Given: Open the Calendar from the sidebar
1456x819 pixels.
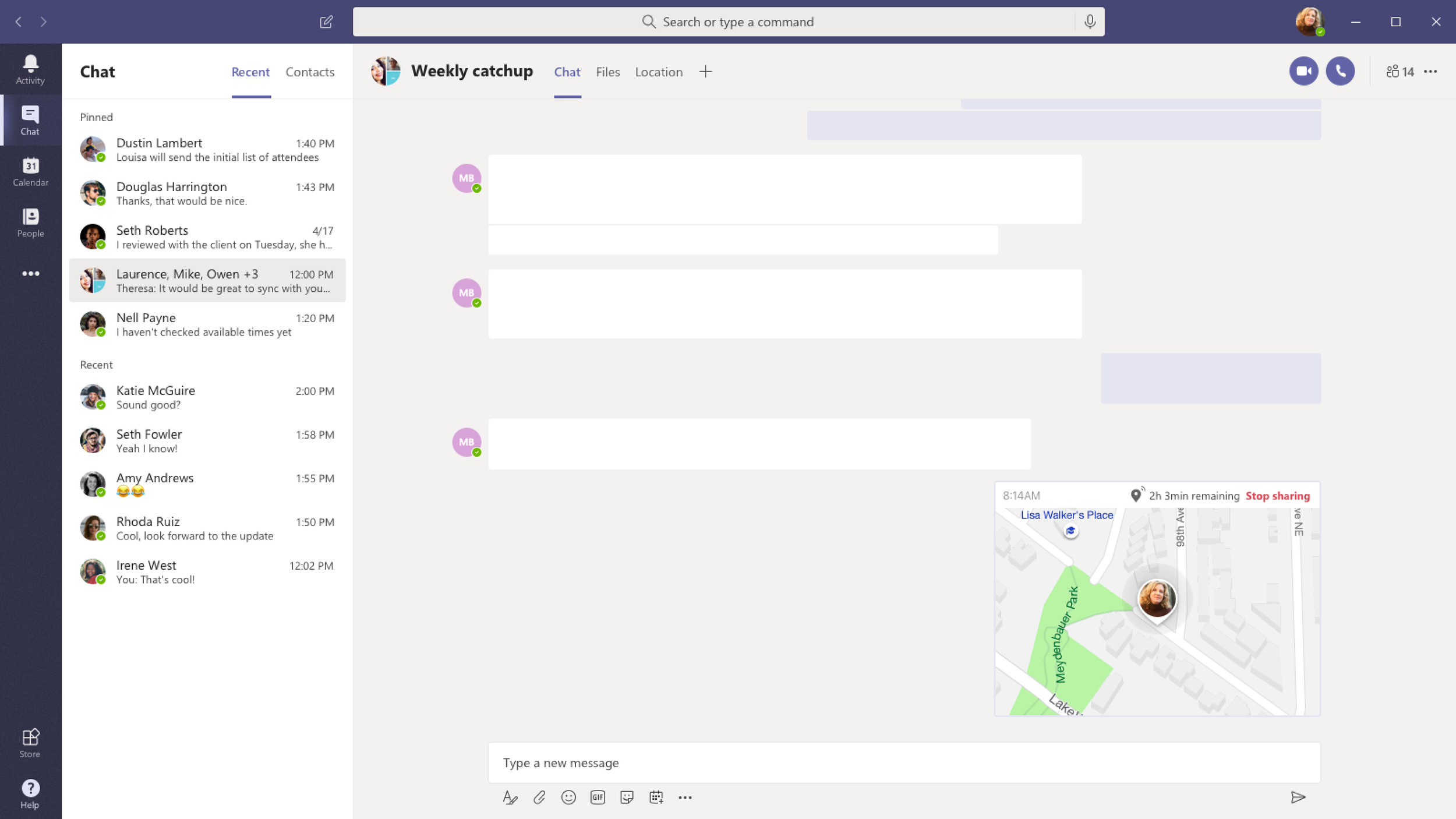Looking at the screenshot, I should point(30,172).
